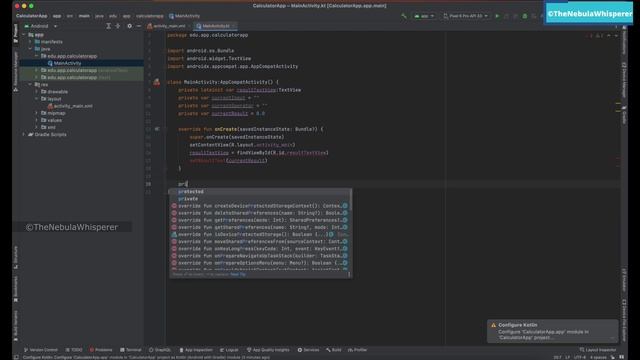Click the completion popup scrollbar

(x=350, y=200)
